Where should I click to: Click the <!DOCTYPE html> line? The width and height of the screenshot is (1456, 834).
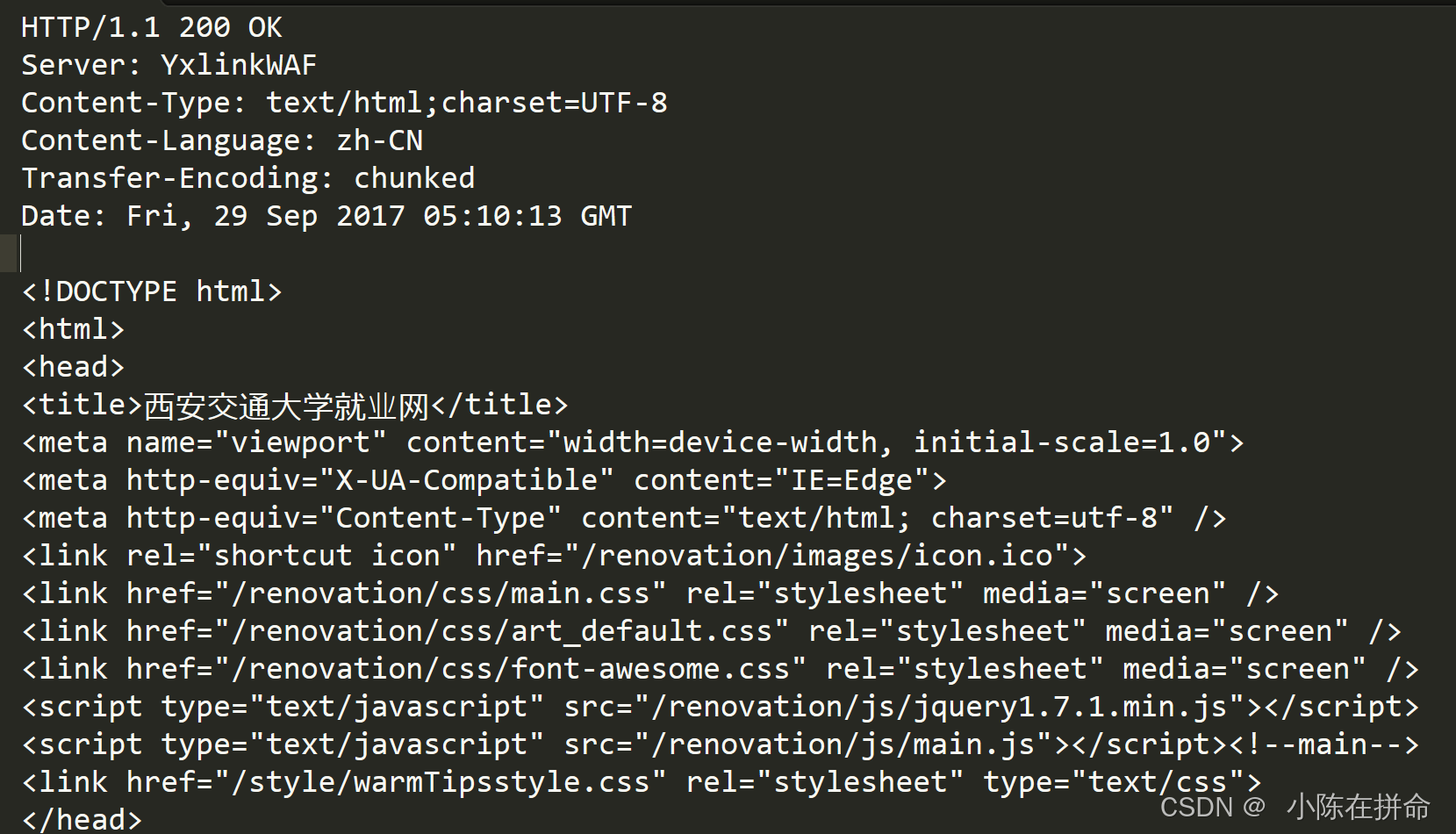coord(152,291)
